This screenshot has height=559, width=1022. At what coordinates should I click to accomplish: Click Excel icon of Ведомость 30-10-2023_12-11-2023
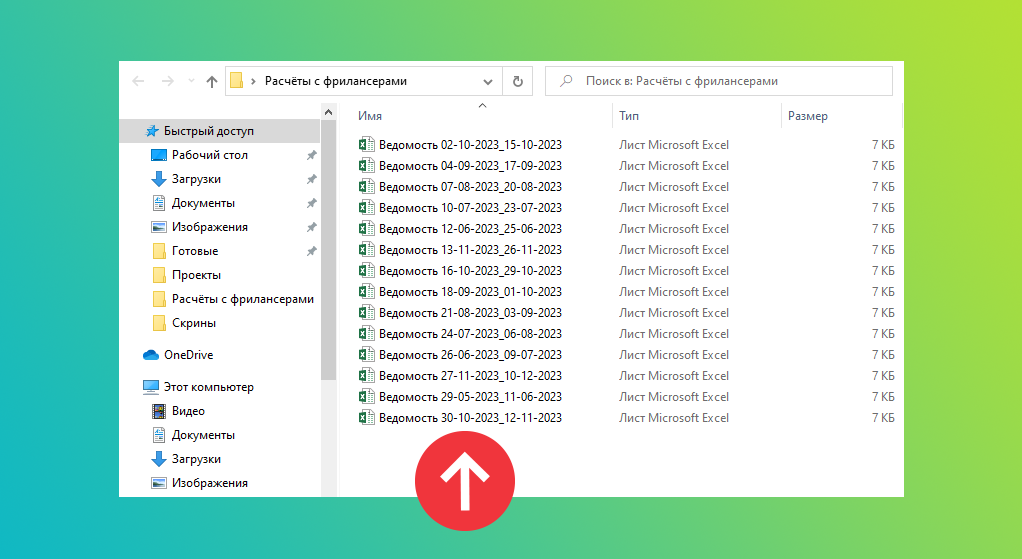tap(366, 417)
